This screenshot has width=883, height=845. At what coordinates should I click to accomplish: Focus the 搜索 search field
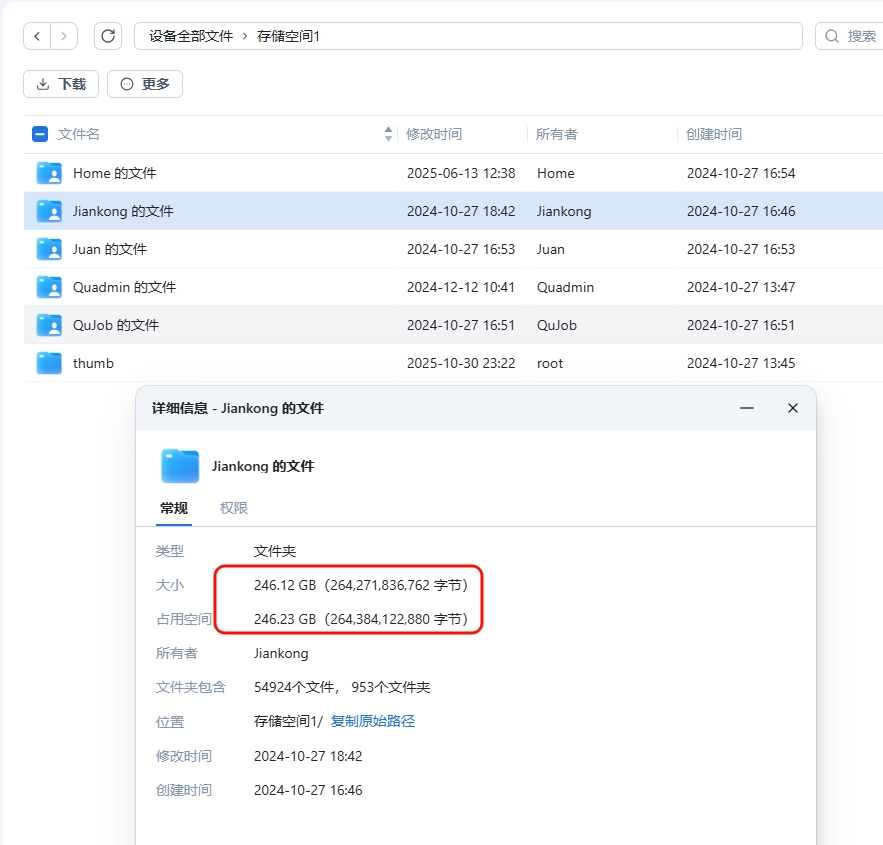tap(849, 36)
